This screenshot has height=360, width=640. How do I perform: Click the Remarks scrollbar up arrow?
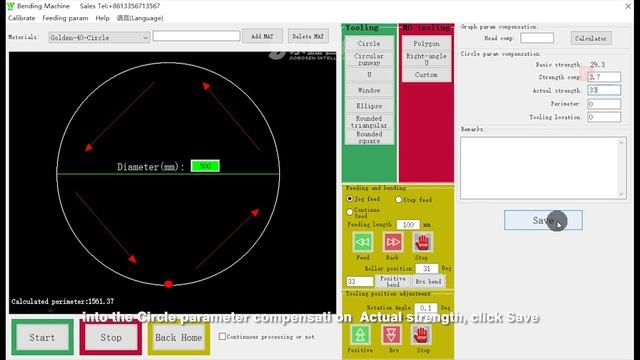click(x=621, y=142)
